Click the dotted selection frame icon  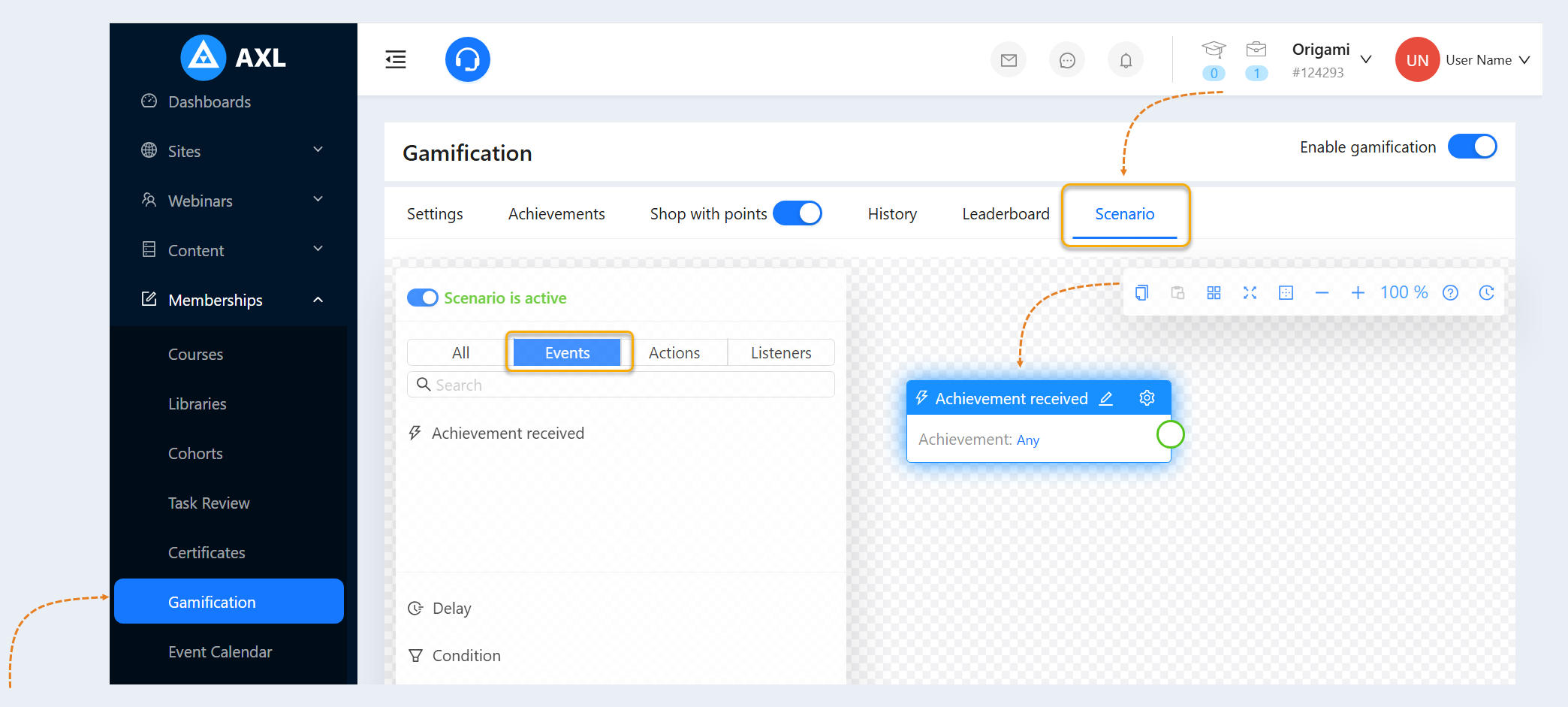[1286, 293]
